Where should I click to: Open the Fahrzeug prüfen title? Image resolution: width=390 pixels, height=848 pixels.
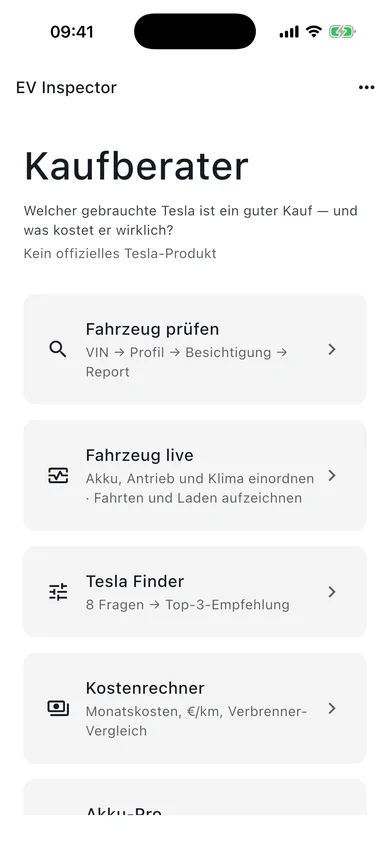pos(153,329)
